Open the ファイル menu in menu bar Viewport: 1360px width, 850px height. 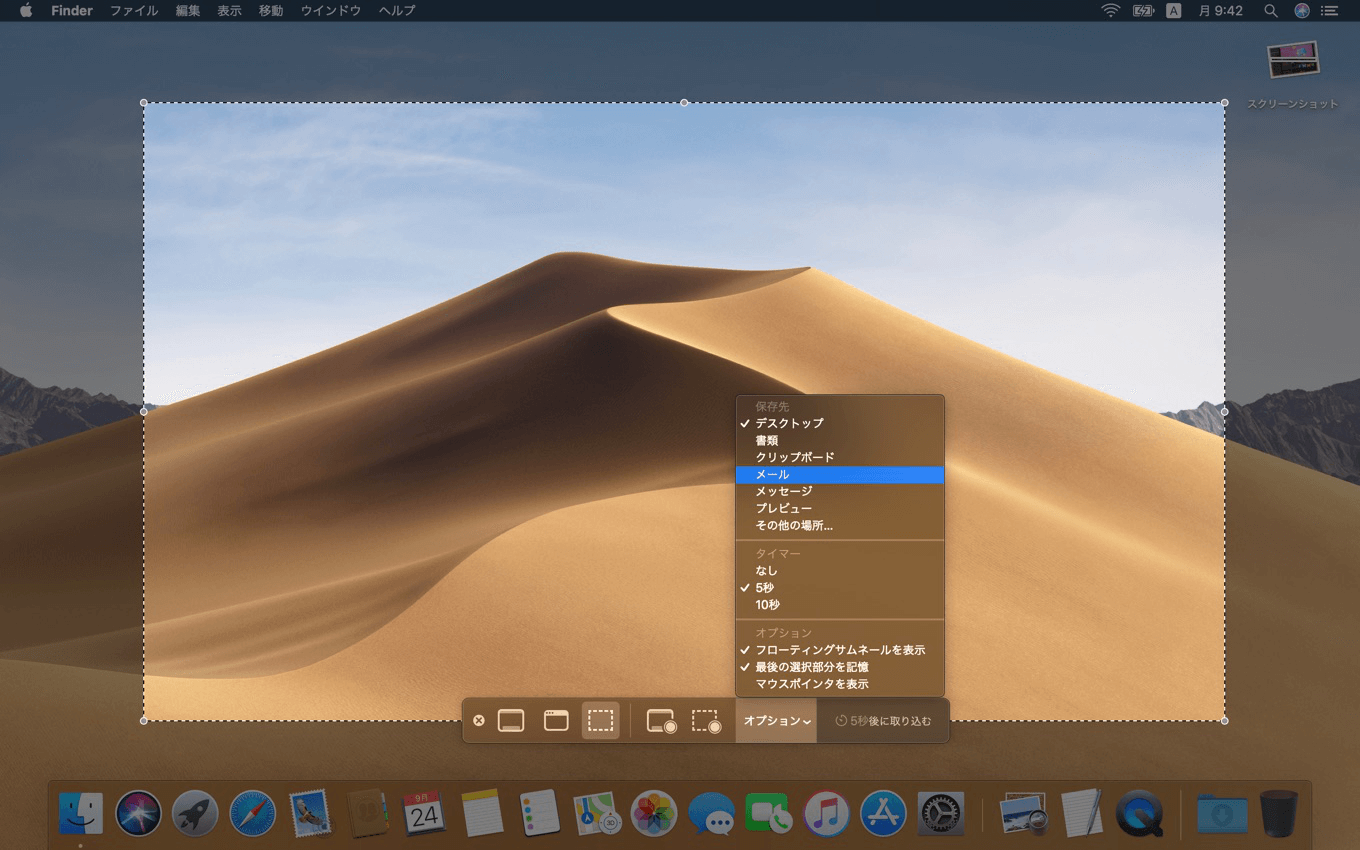133,11
